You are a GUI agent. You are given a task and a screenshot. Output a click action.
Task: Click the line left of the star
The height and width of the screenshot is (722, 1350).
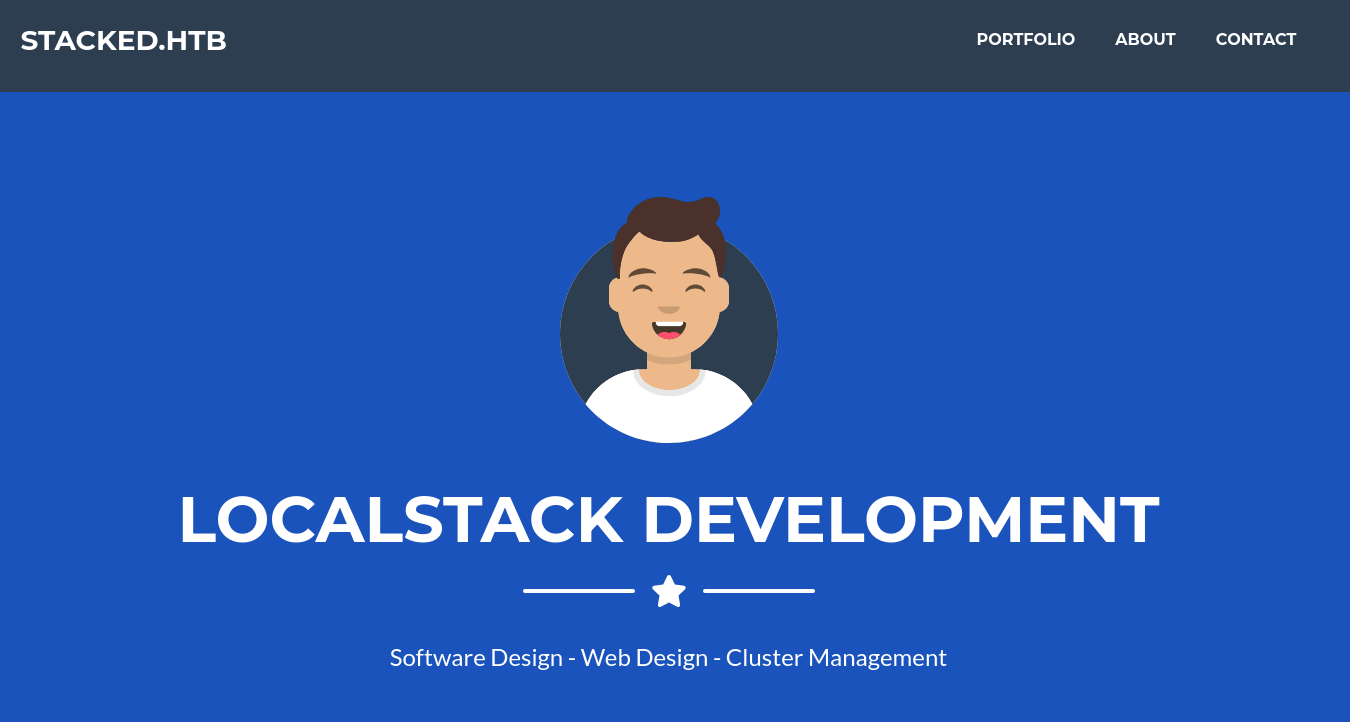coord(579,591)
